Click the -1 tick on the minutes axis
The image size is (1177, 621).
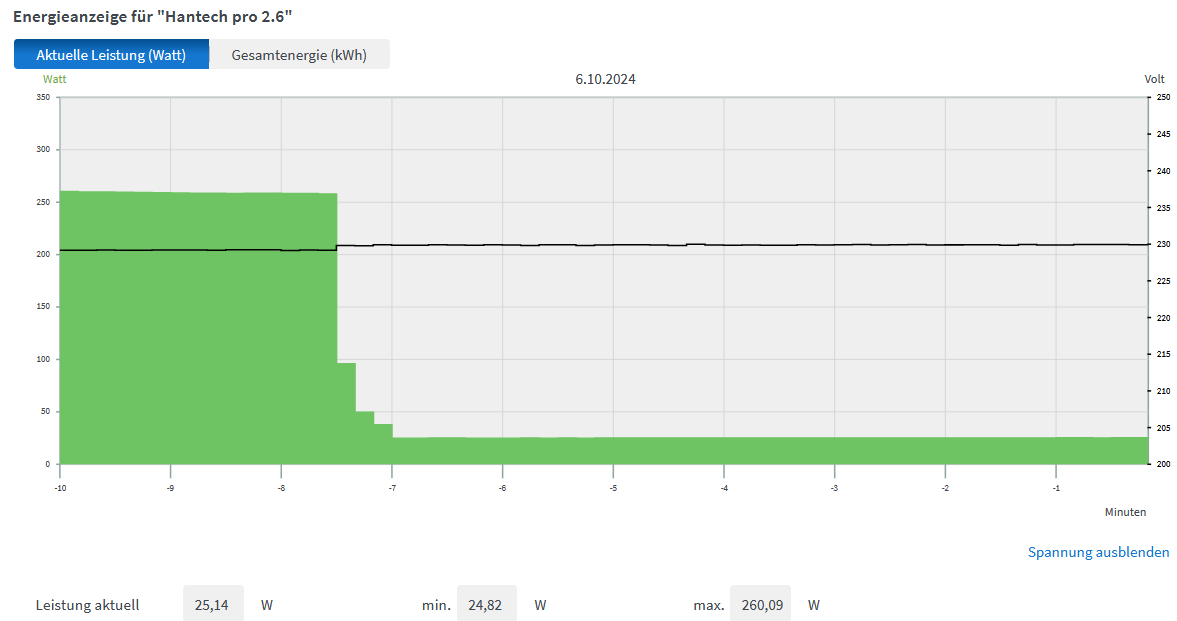click(1056, 488)
